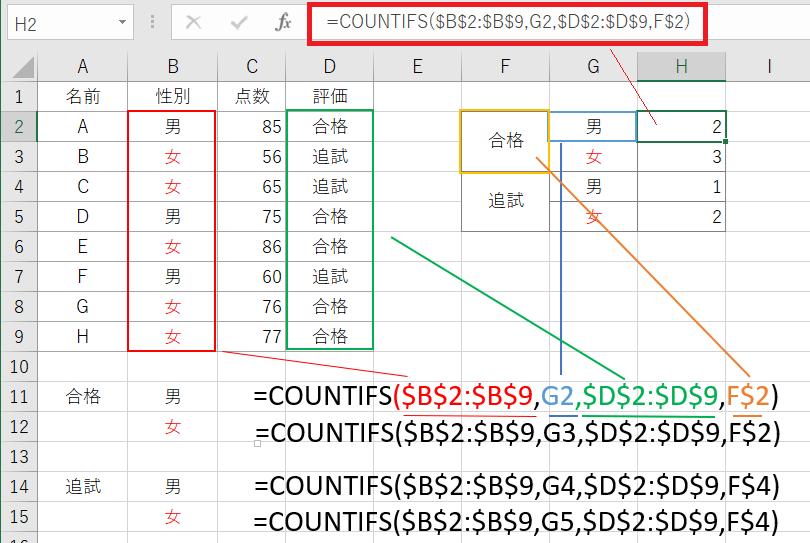Click the formula bar options dots handle

click(x=152, y=22)
